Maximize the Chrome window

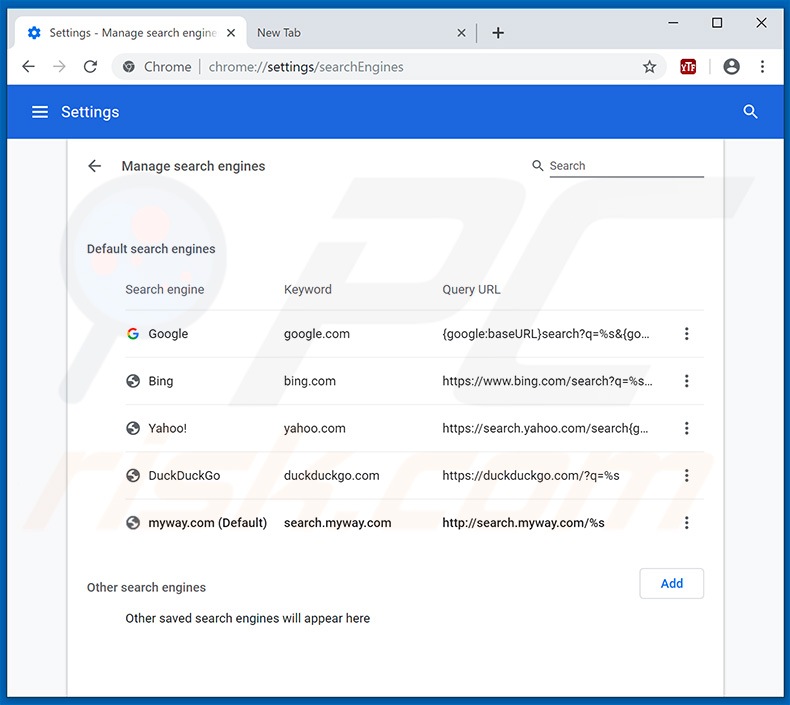point(717,23)
